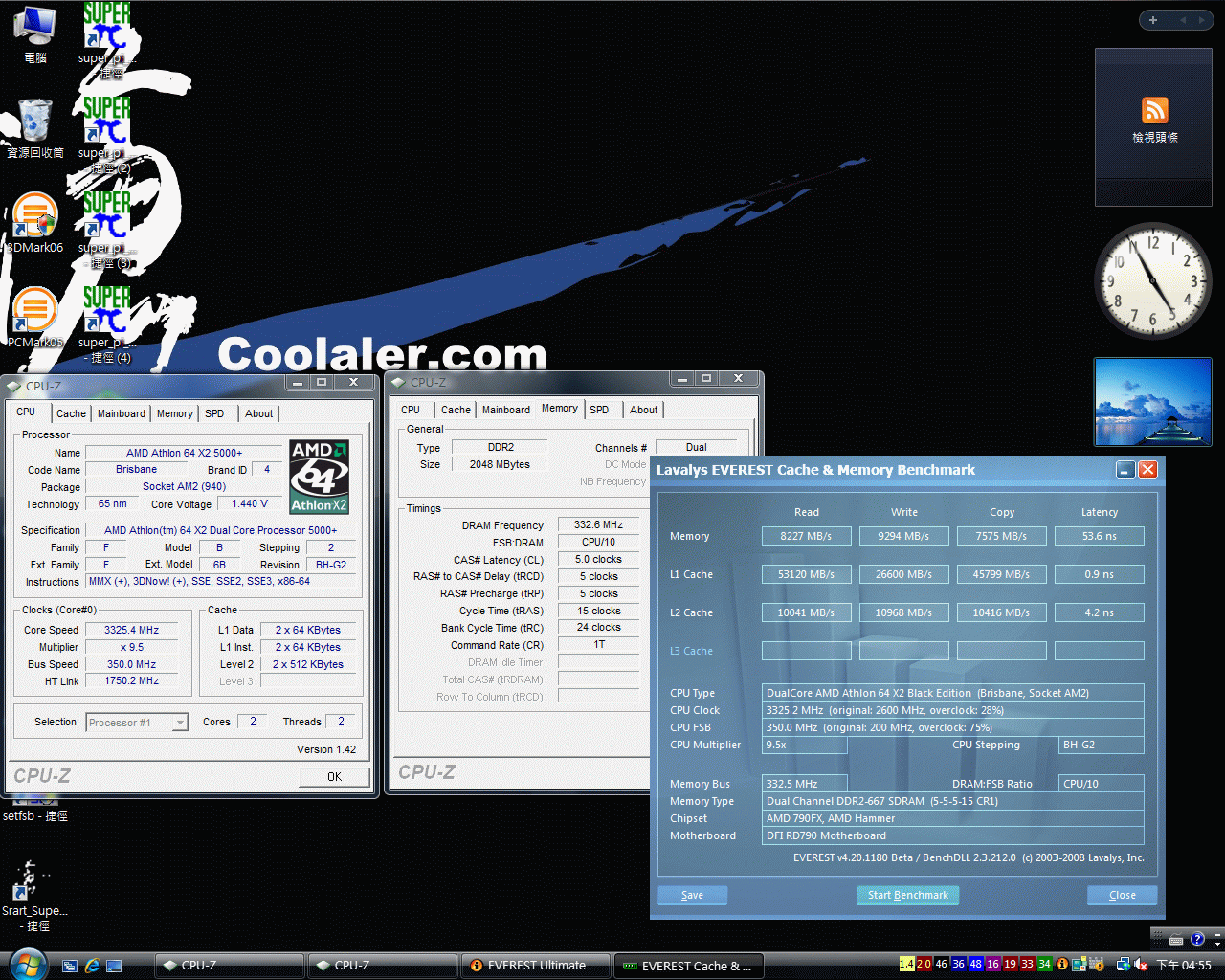Open the 電腦 (Computer) desktop icon
The image size is (1225, 980).
pyautogui.click(x=34, y=33)
